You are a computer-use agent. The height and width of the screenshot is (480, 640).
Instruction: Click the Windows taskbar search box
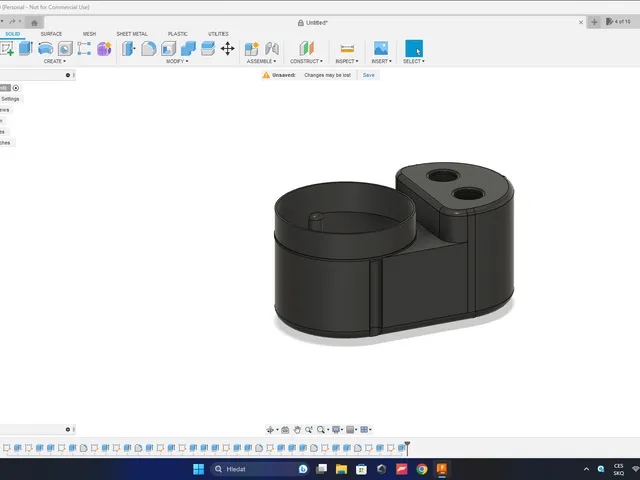tap(259, 469)
